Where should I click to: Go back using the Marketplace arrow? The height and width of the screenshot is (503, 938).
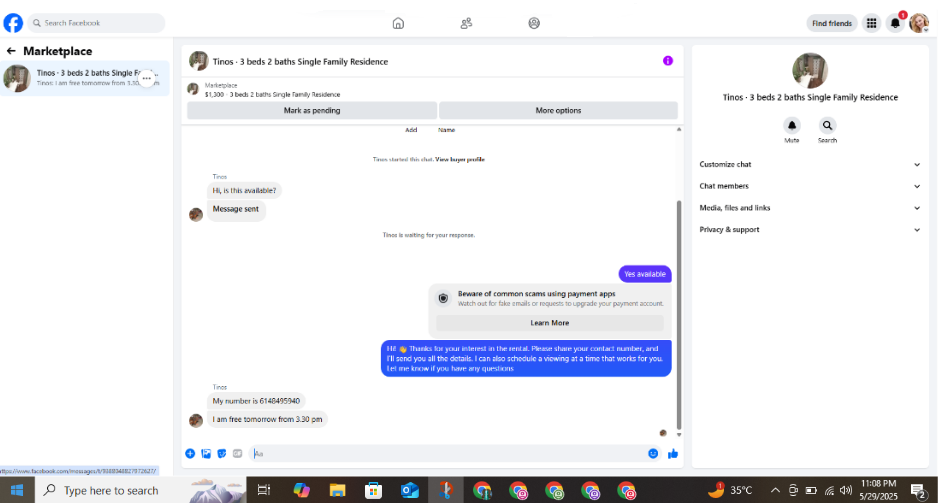11,51
